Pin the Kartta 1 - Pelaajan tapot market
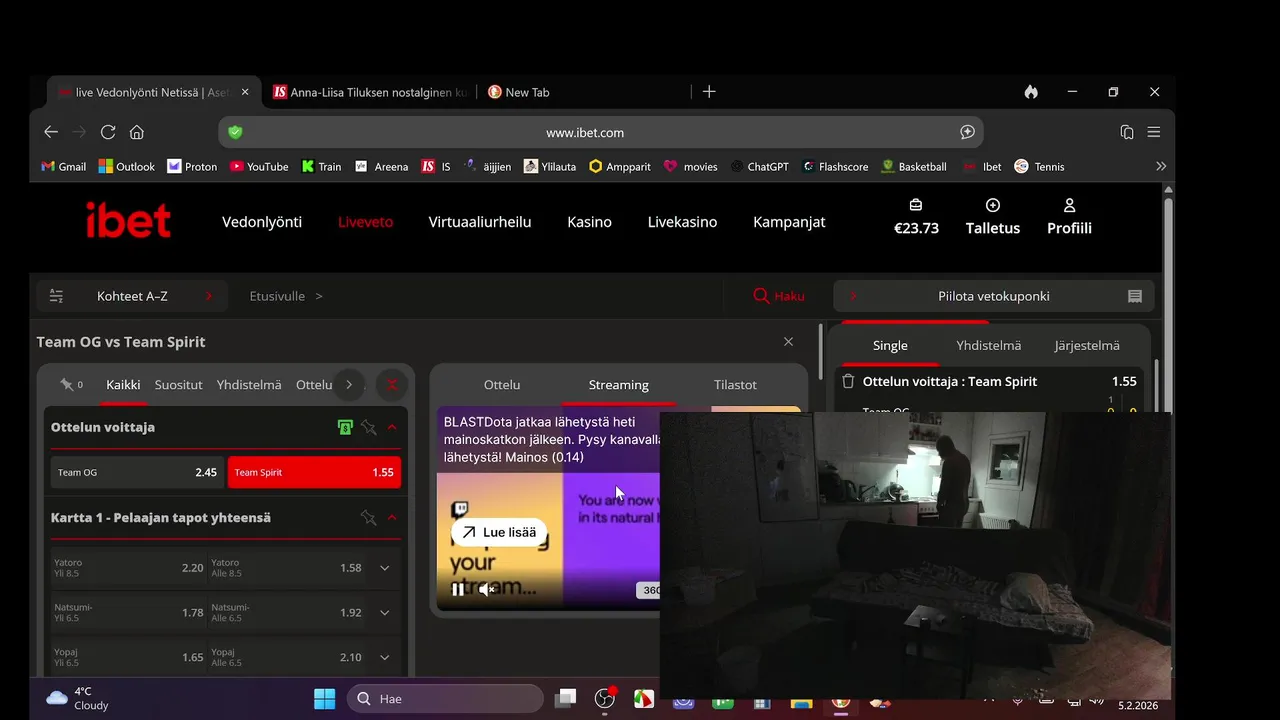Viewport: 1280px width, 720px height. [369, 517]
